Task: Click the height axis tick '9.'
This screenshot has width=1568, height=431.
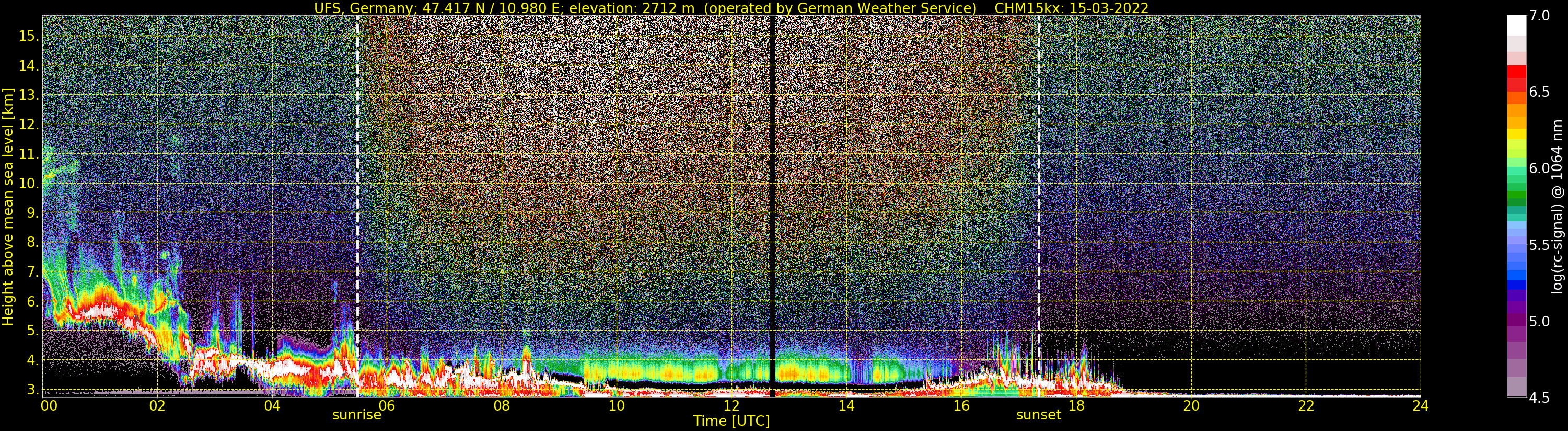Action: (x=33, y=213)
